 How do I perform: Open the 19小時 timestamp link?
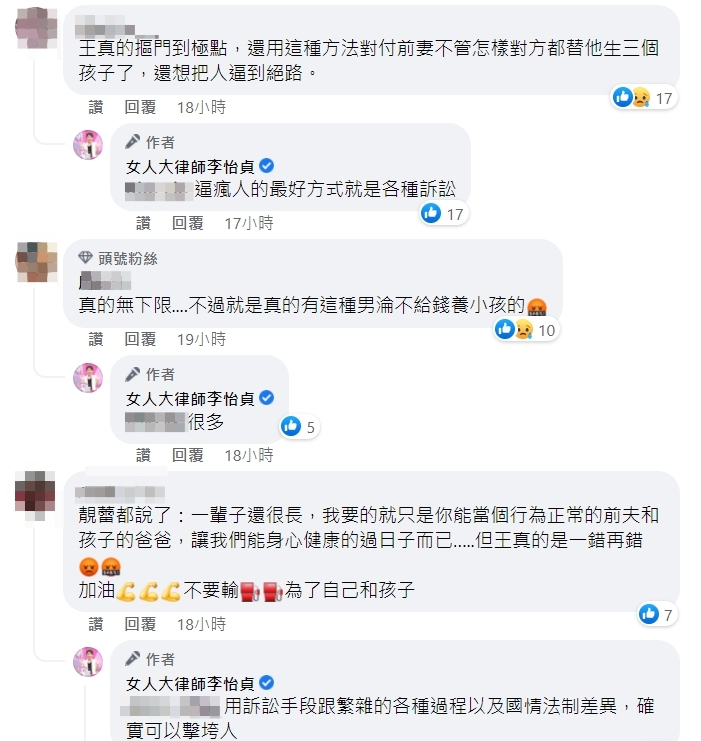pos(201,339)
